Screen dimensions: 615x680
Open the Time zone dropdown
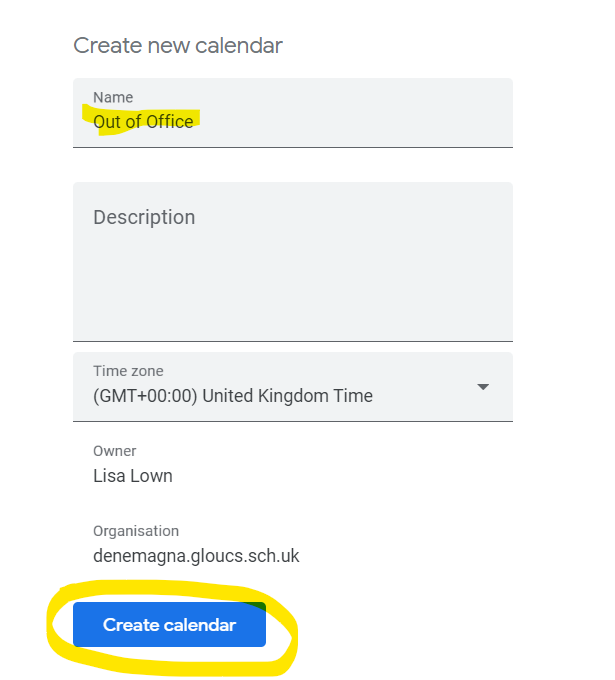click(292, 387)
